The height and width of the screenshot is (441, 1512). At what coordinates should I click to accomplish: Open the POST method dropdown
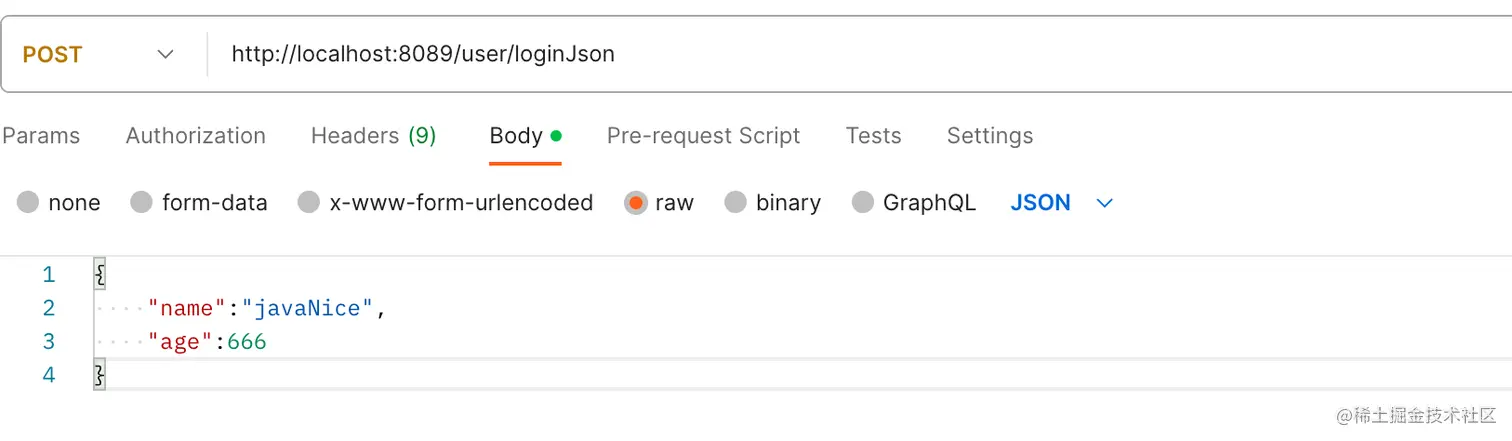pos(165,55)
